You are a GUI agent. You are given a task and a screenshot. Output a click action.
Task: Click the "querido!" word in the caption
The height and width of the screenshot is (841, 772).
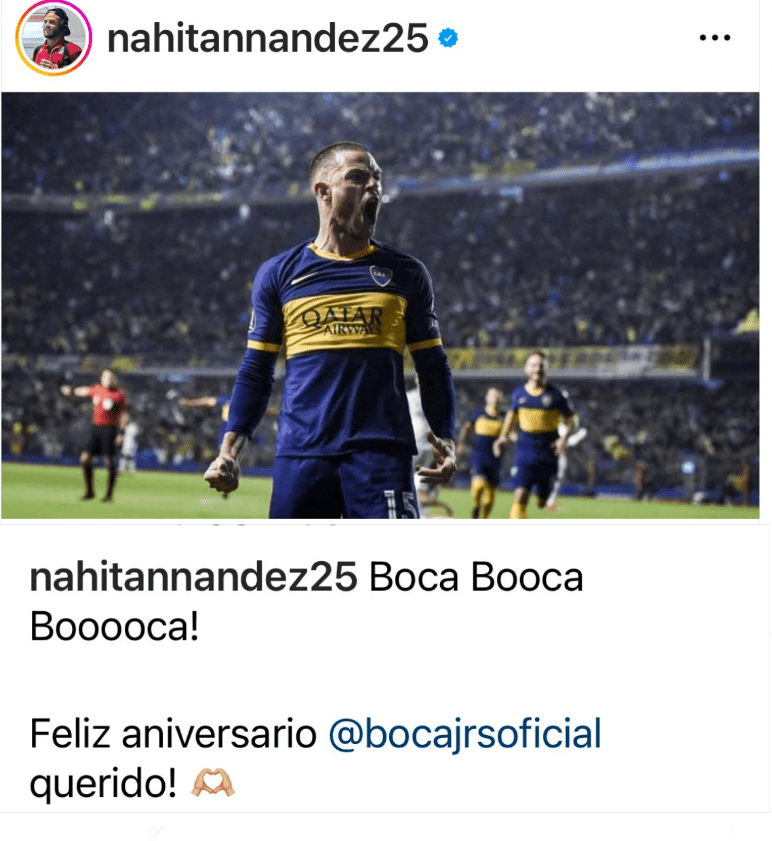[103, 783]
